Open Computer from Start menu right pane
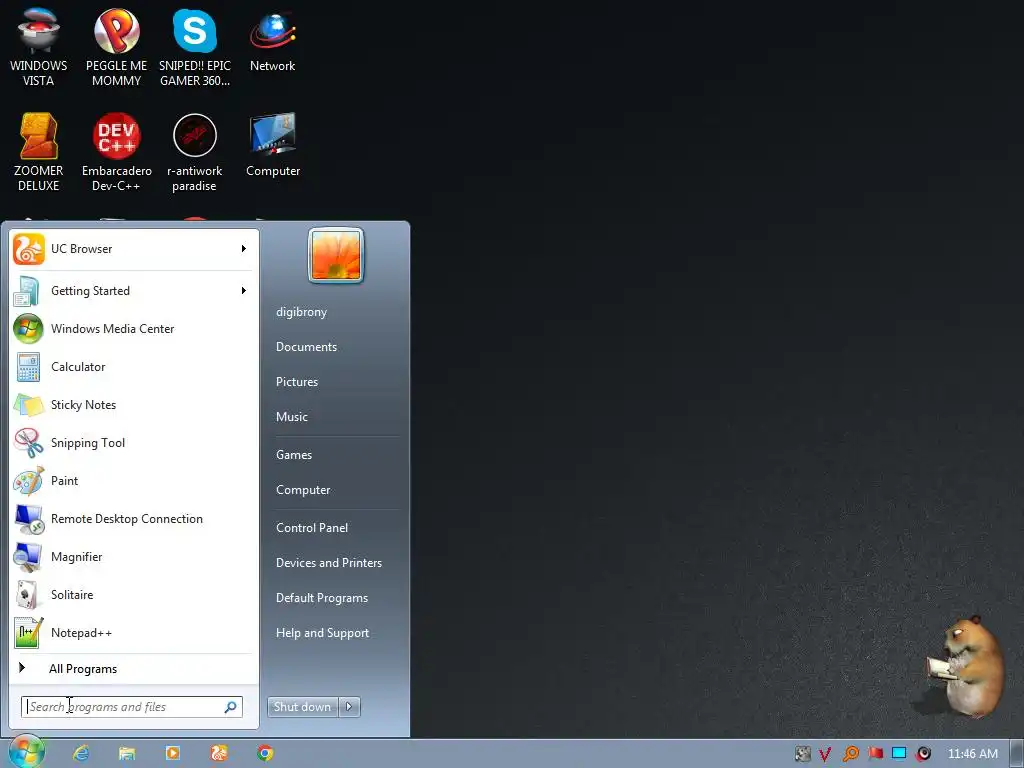This screenshot has height=768, width=1024. [x=303, y=490]
